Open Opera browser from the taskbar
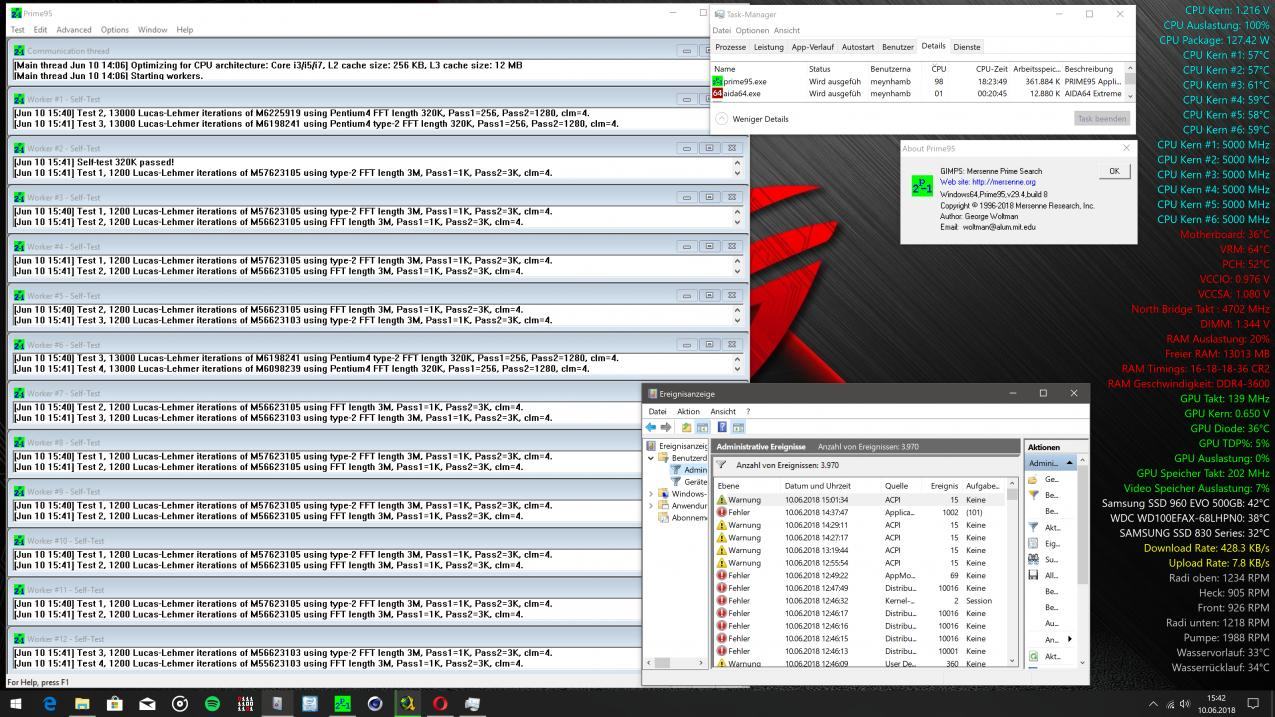Screen dimensions: 1275x717 tap(439, 703)
